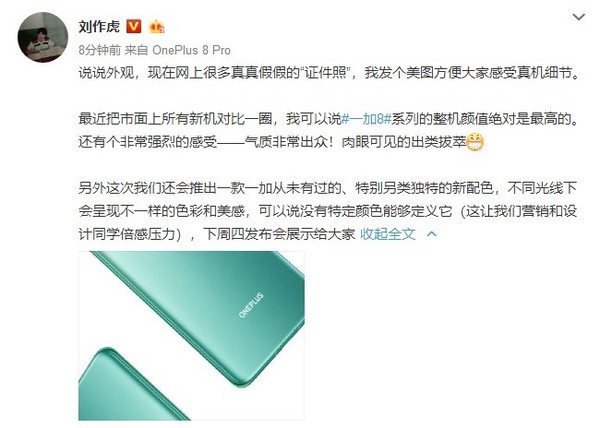Click the crown membership icon

tap(157, 26)
